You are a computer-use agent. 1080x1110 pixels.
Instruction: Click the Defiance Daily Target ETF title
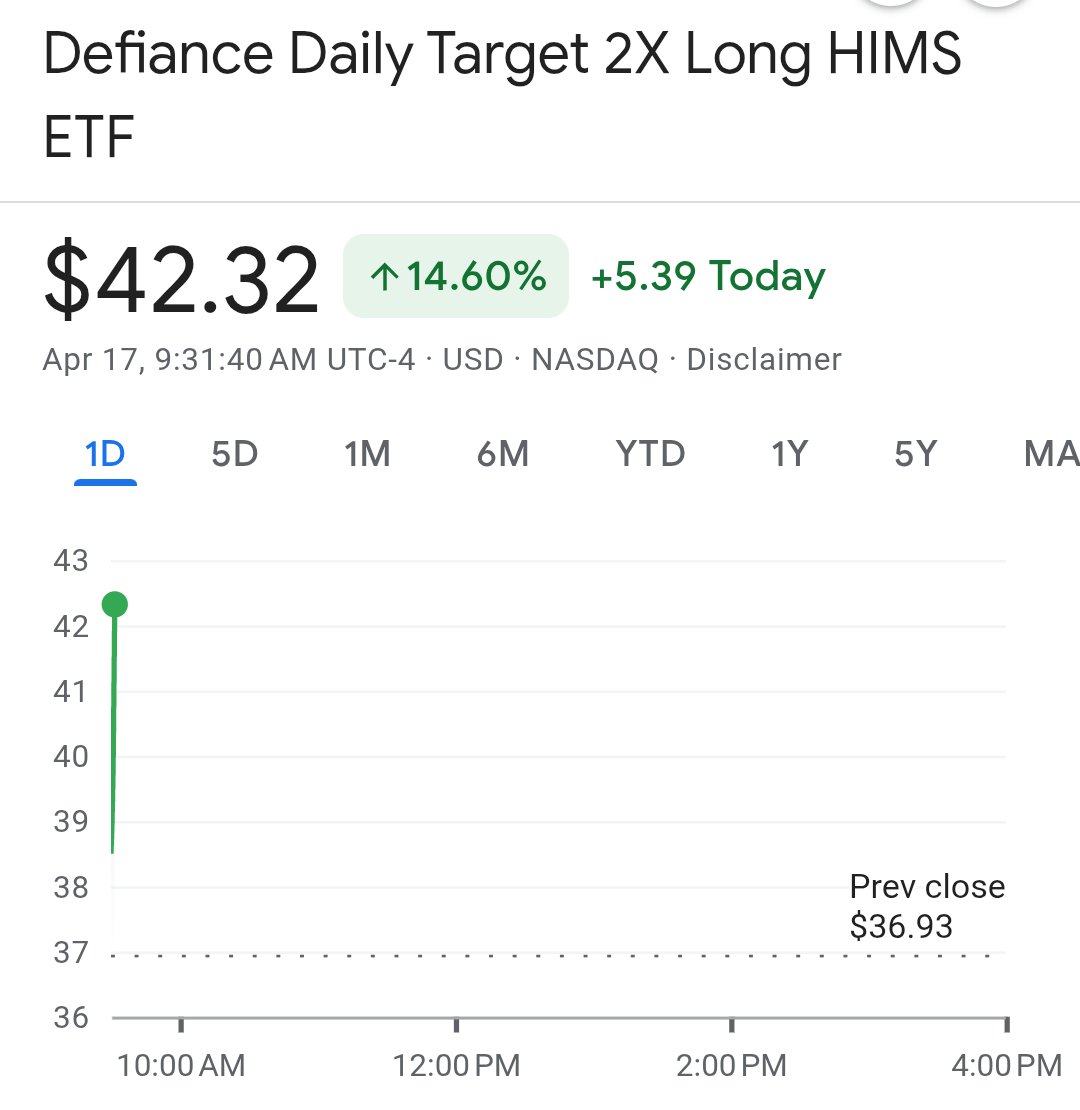[502, 95]
